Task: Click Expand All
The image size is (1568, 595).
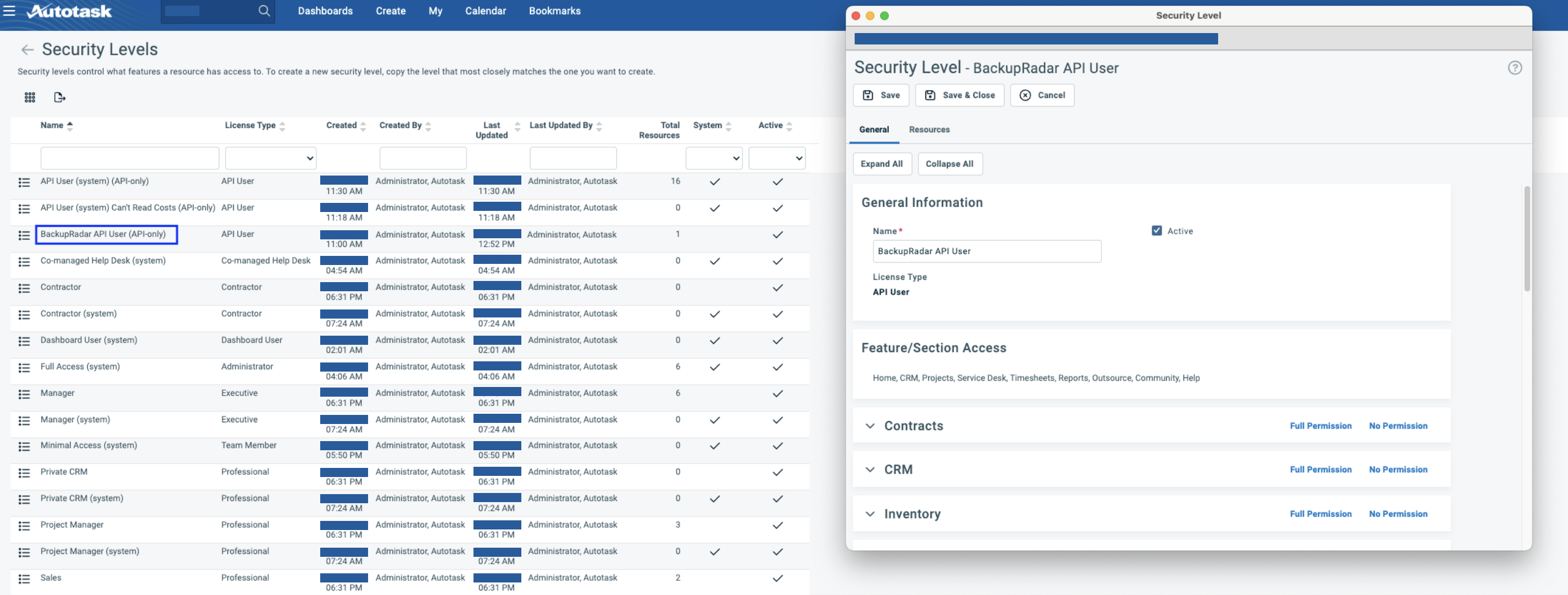Action: coord(882,164)
